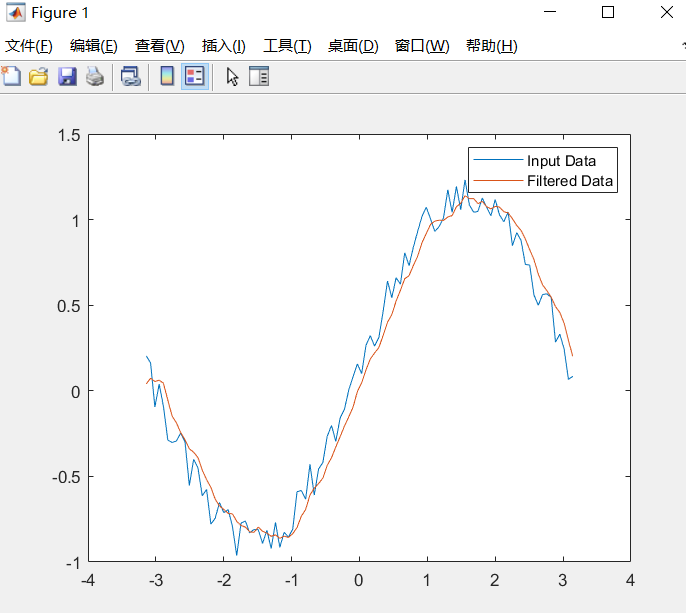Click the x-axis tick label 4
The width and height of the screenshot is (686, 613).
630,581
